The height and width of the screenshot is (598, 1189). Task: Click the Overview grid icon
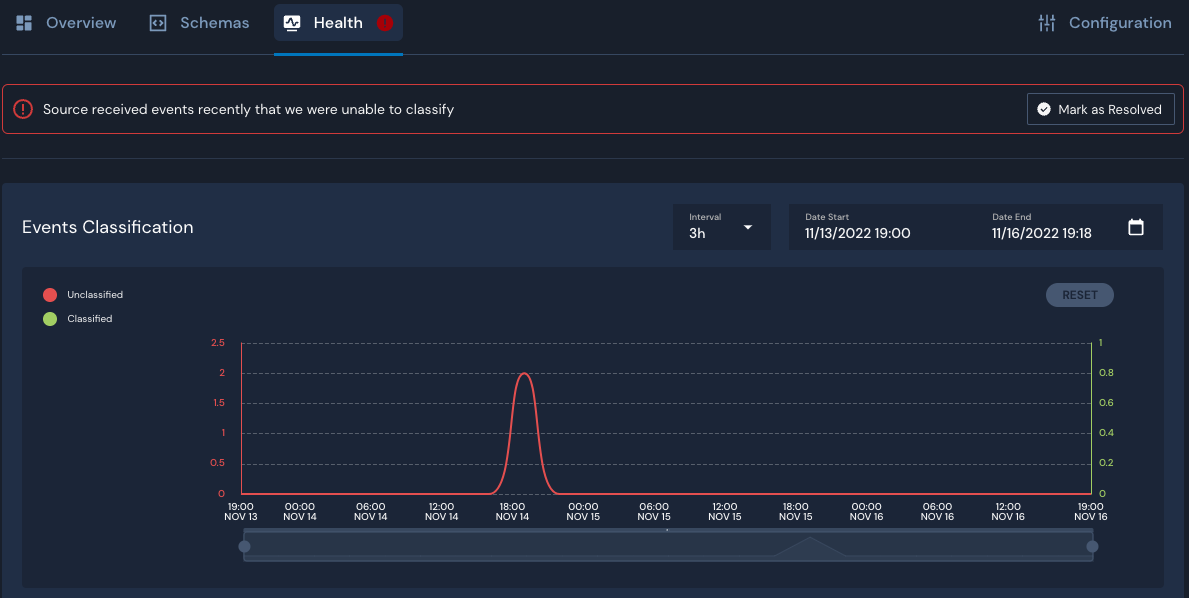[25, 23]
